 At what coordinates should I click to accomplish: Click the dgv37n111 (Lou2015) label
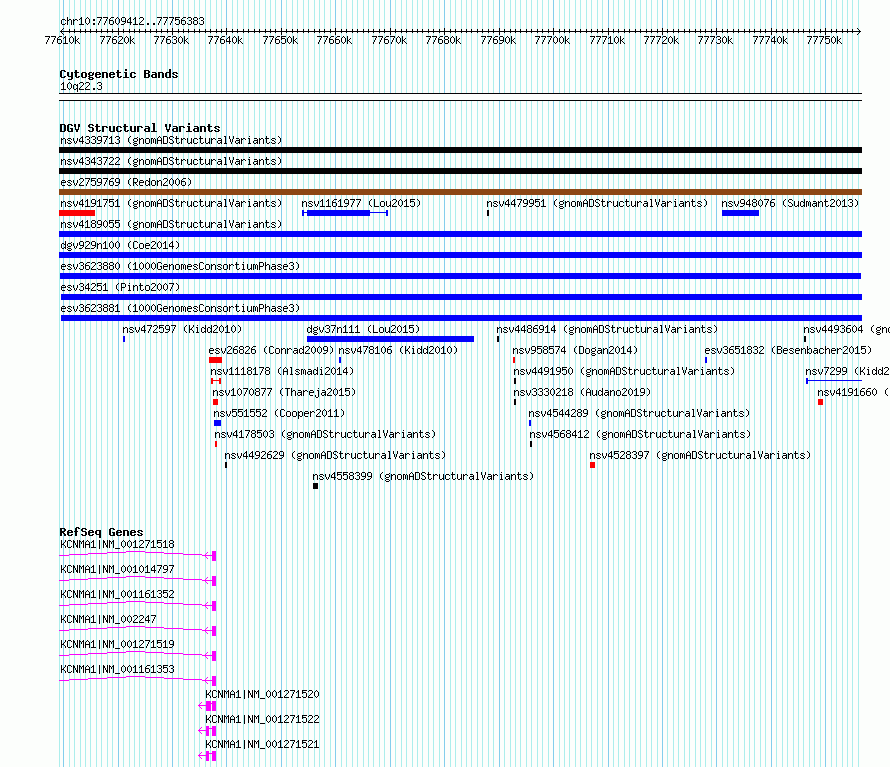[x=363, y=329]
